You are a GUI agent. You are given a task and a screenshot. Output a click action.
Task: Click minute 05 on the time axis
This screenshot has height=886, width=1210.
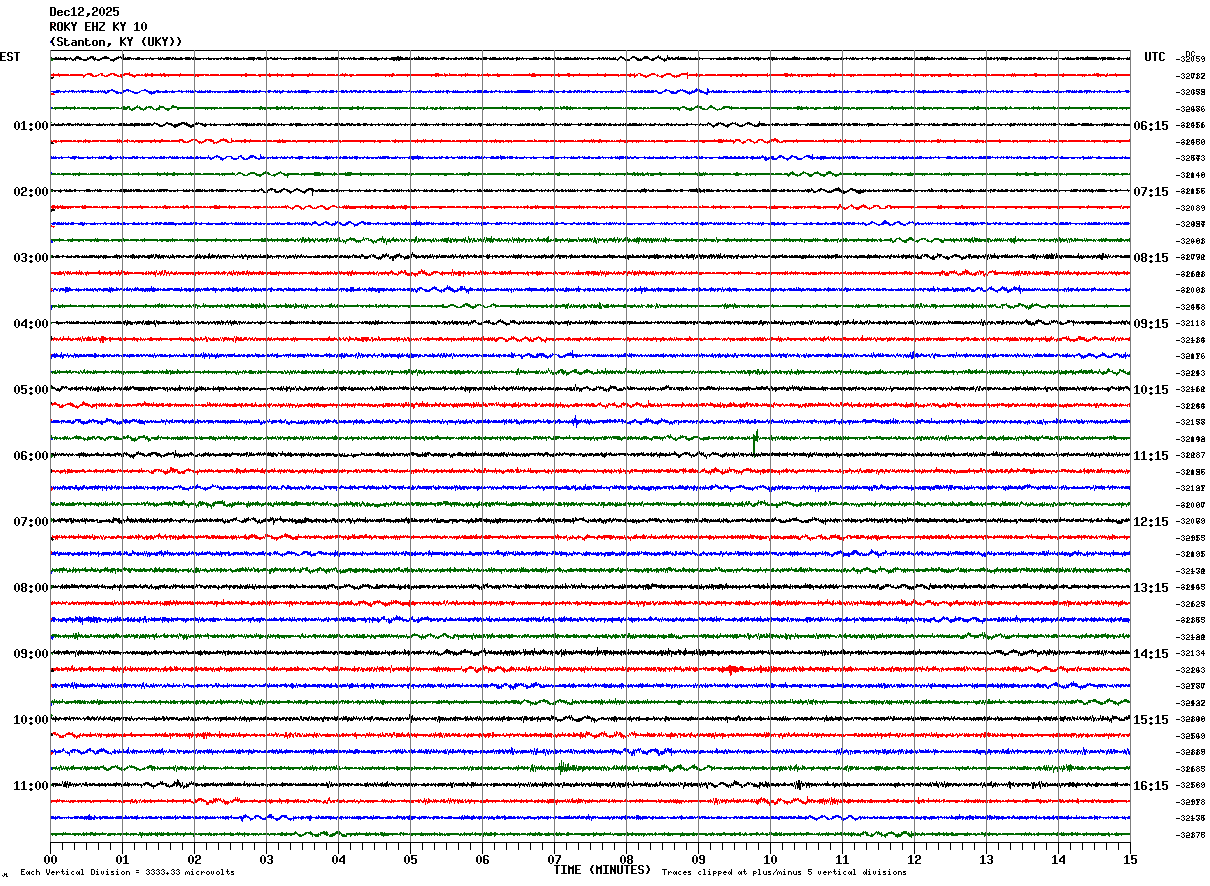click(x=410, y=859)
